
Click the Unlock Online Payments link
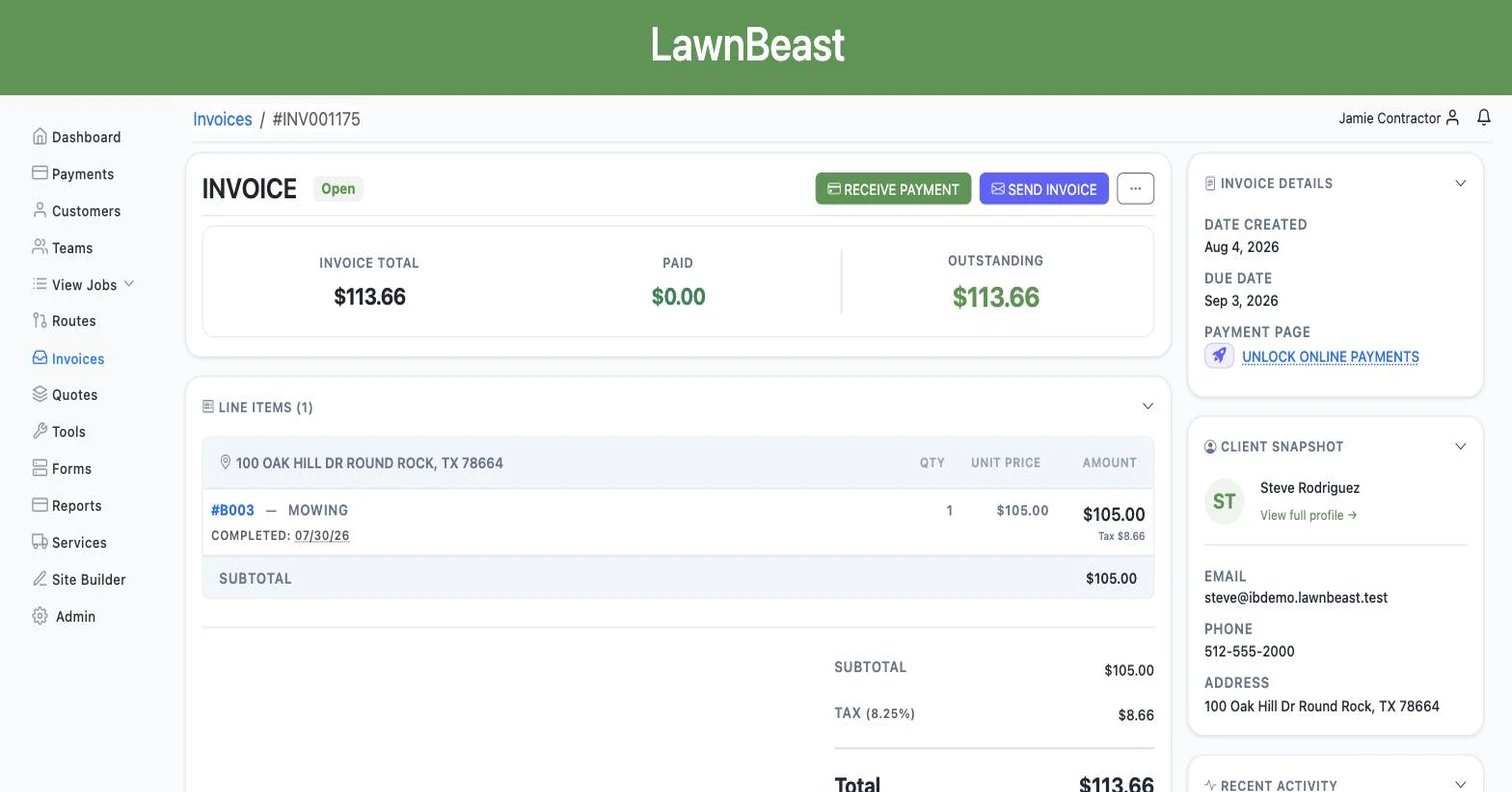[1330, 357]
